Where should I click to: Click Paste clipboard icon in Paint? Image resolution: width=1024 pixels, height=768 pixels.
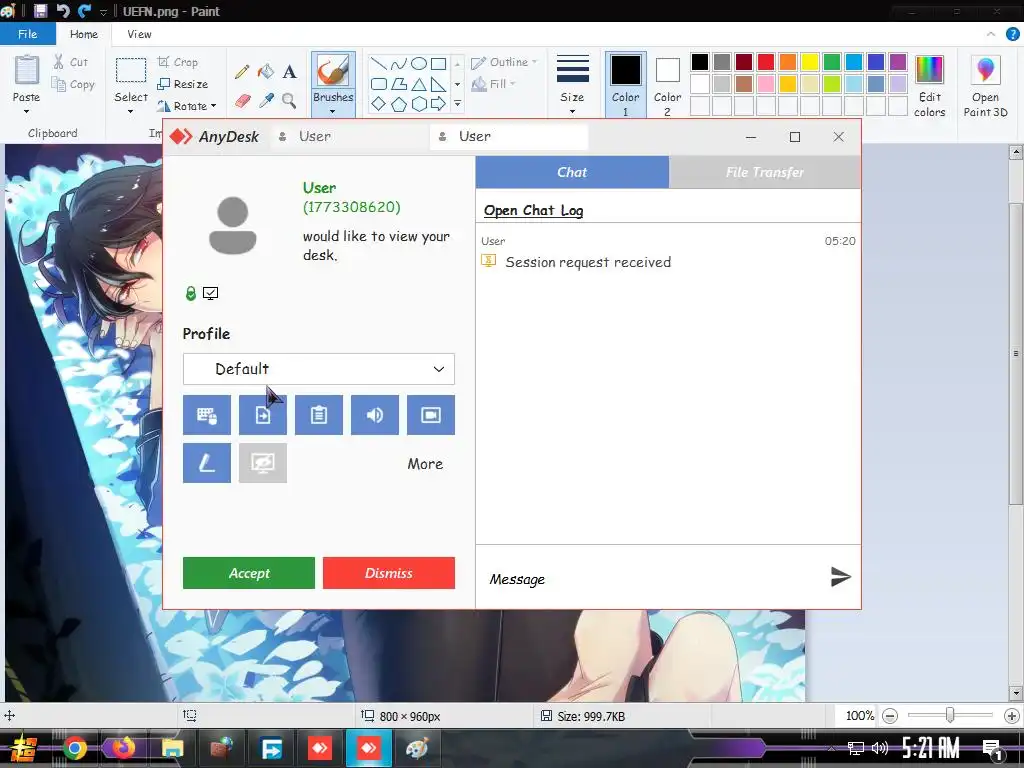27,70
